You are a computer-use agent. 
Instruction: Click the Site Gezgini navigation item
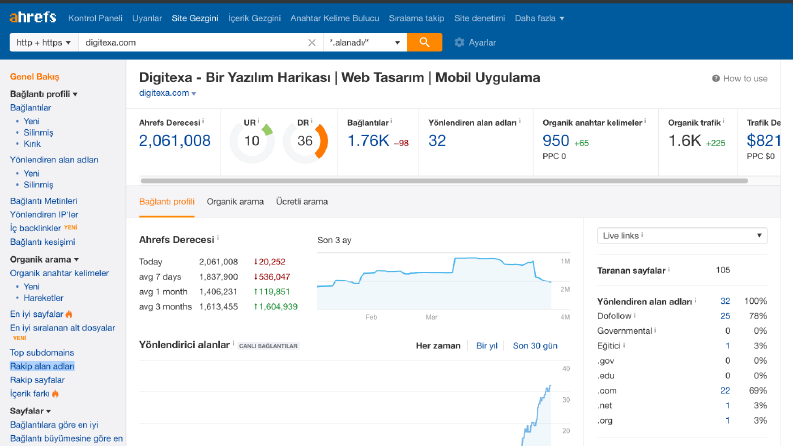(195, 18)
